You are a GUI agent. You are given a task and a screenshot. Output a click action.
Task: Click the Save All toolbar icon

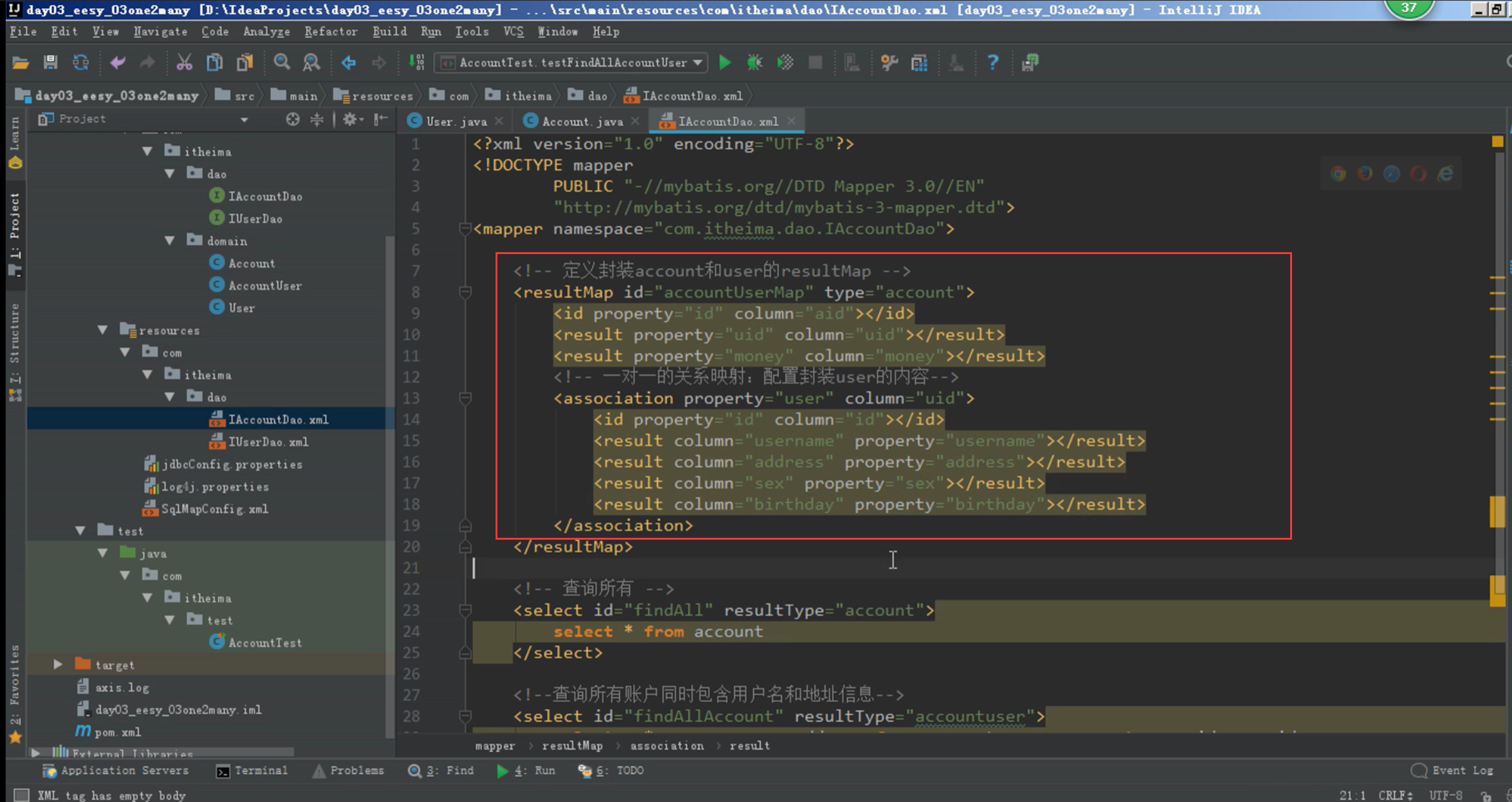[51, 63]
